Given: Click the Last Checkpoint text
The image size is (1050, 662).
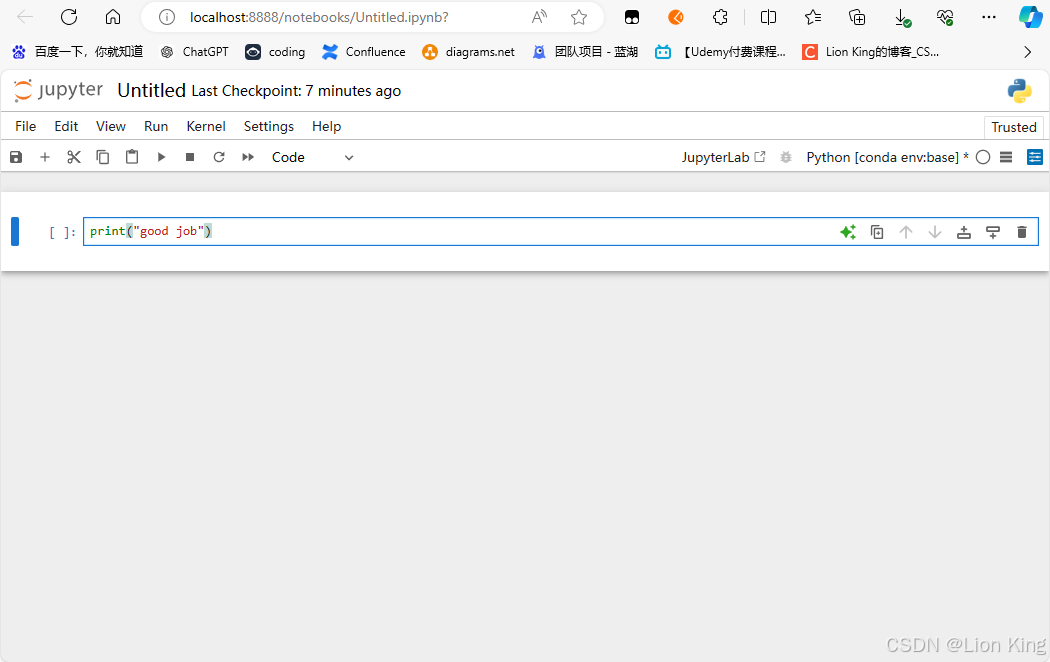Looking at the screenshot, I should tap(296, 91).
